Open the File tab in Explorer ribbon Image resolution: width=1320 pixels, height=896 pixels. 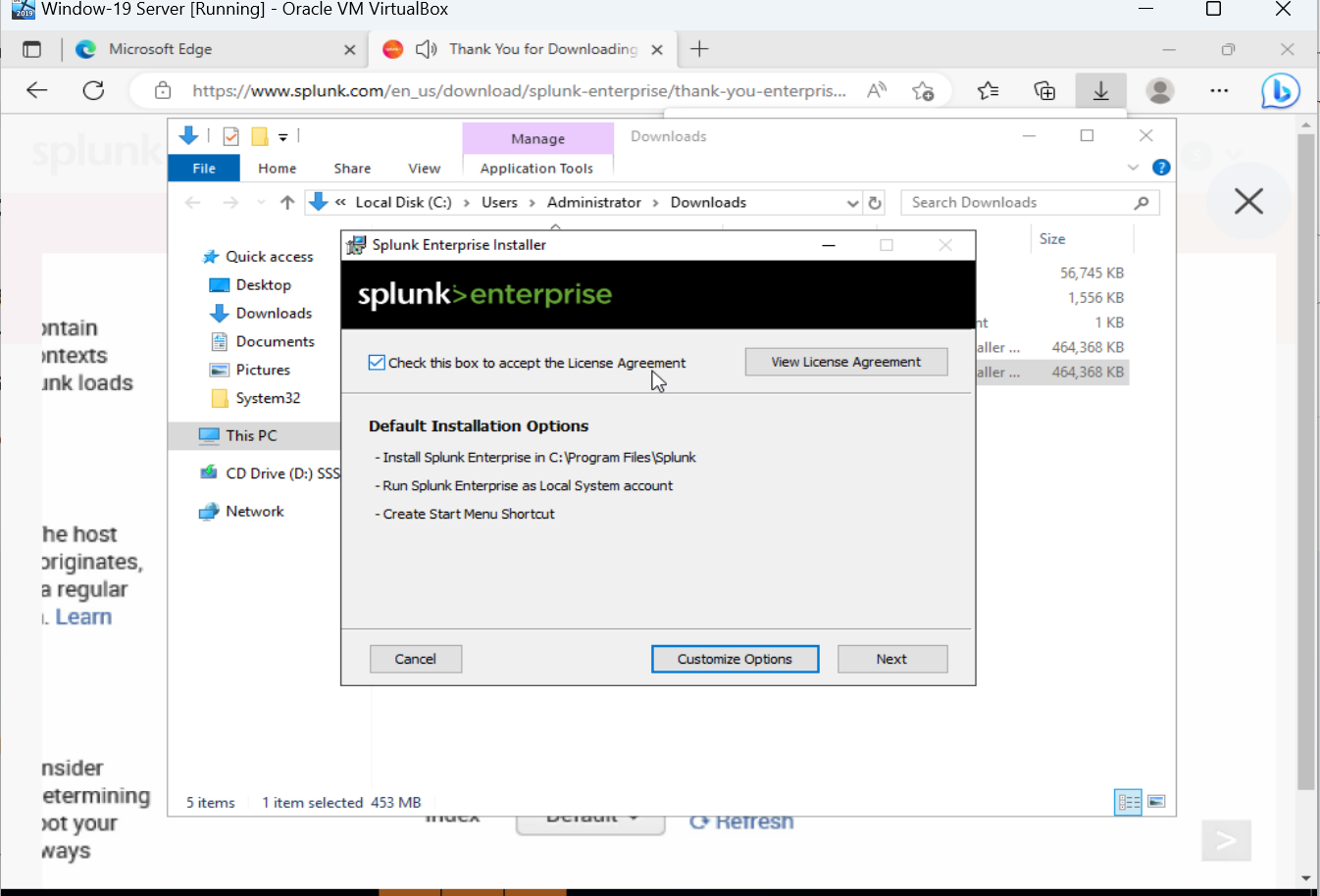[x=204, y=169]
